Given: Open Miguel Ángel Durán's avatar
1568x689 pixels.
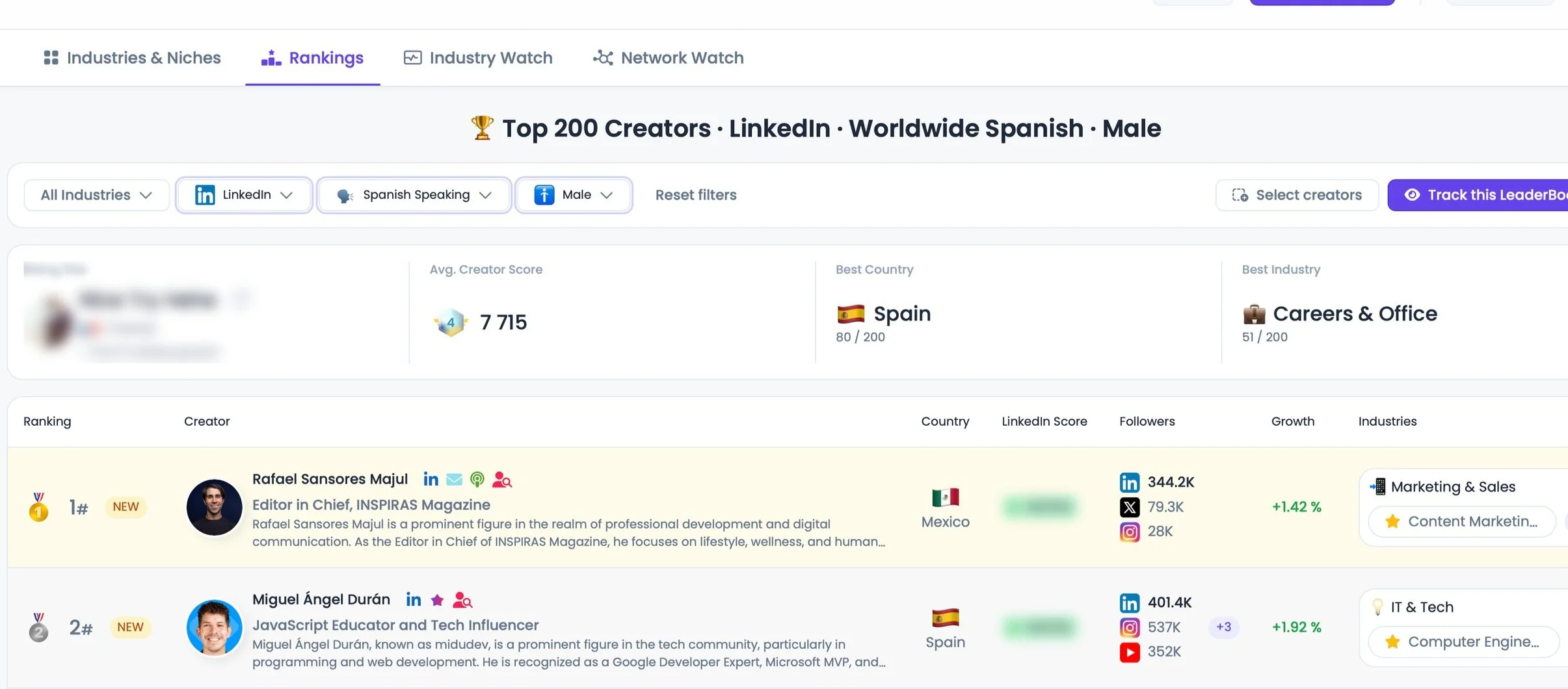Looking at the screenshot, I should (214, 627).
